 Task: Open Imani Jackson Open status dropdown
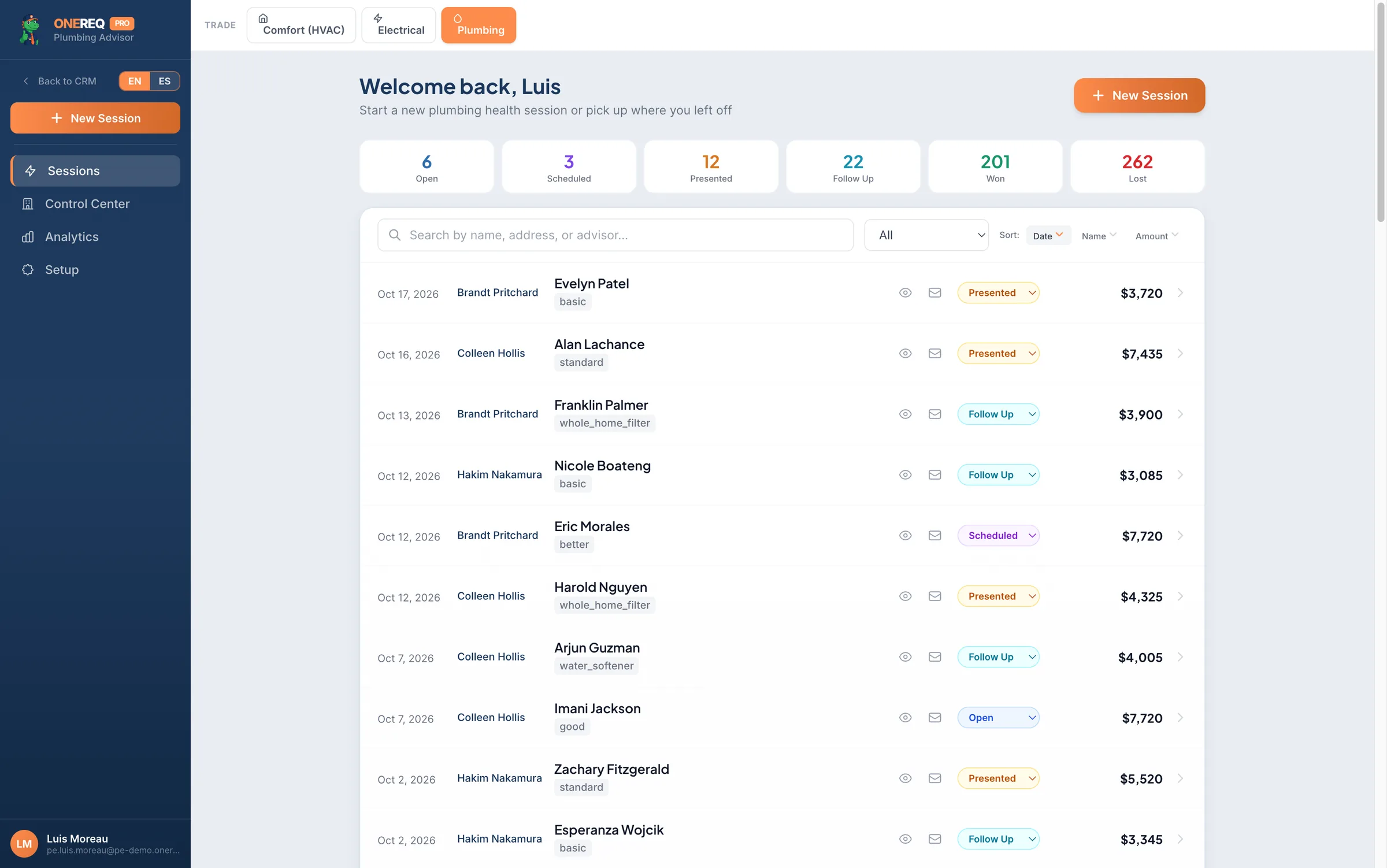[x=998, y=717]
